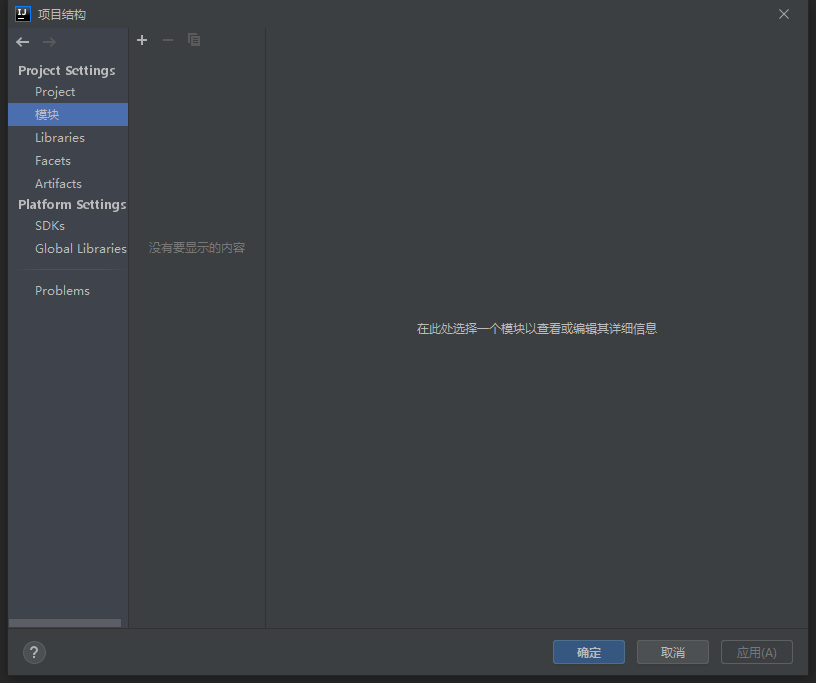Close the 项目结构 dialog window
Viewport: 816px width, 683px height.
784,14
